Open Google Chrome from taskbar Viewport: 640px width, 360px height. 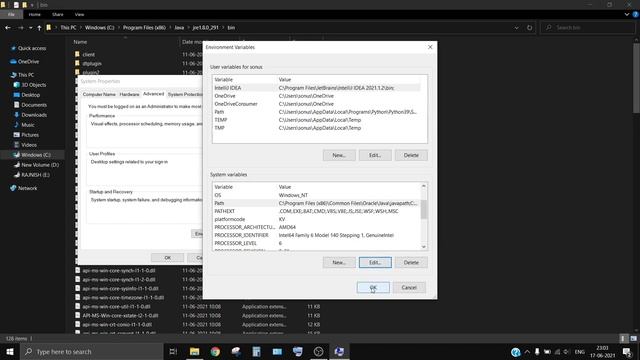click(215, 351)
